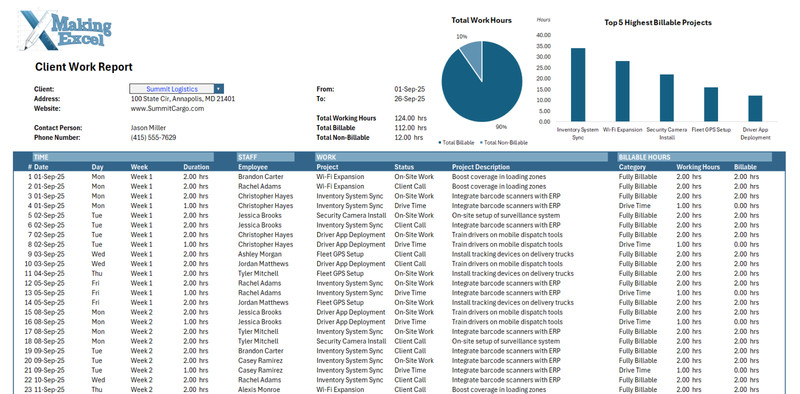Select Thu day cell in row 11
Image resolution: width=800 pixels, height=394 pixels.
97,274
